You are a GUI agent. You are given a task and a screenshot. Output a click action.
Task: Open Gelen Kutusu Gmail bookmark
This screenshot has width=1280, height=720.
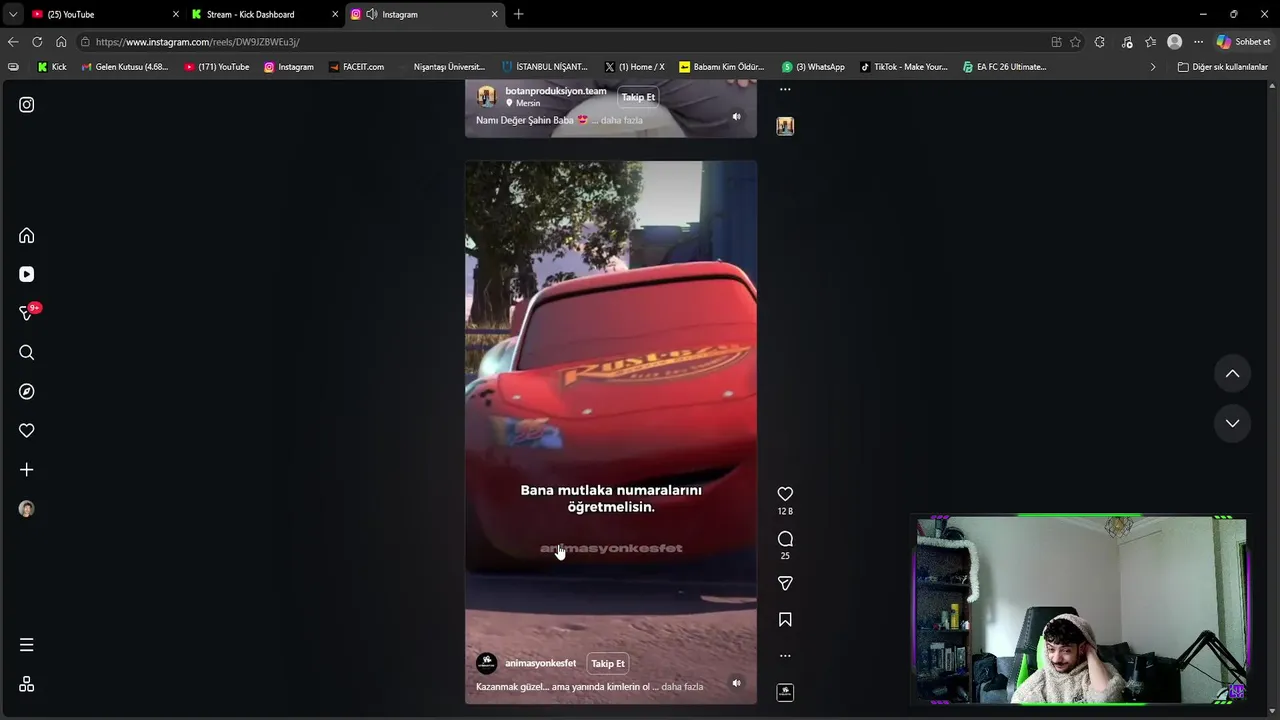coord(125,67)
